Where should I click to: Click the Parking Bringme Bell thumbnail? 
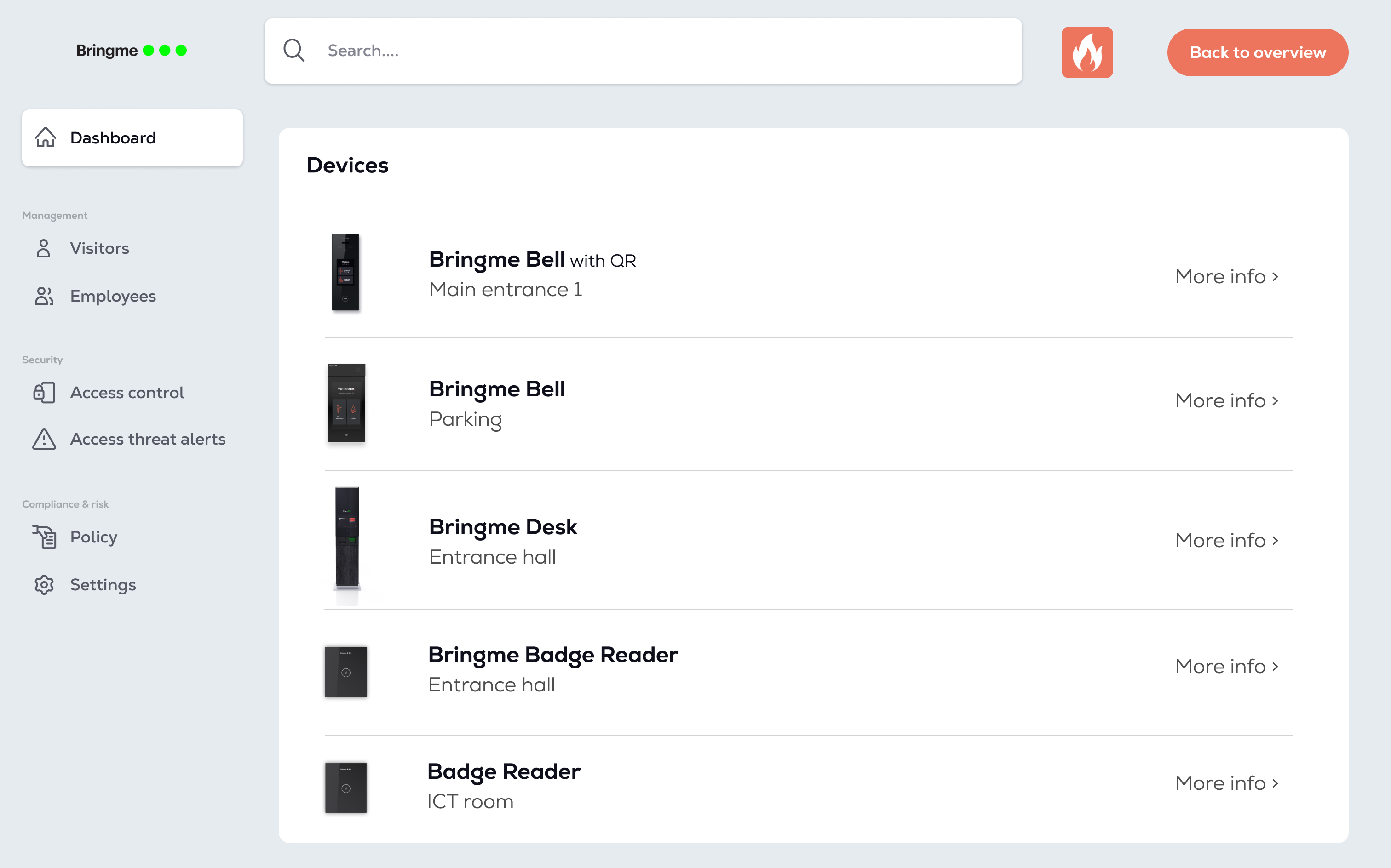[x=346, y=403]
